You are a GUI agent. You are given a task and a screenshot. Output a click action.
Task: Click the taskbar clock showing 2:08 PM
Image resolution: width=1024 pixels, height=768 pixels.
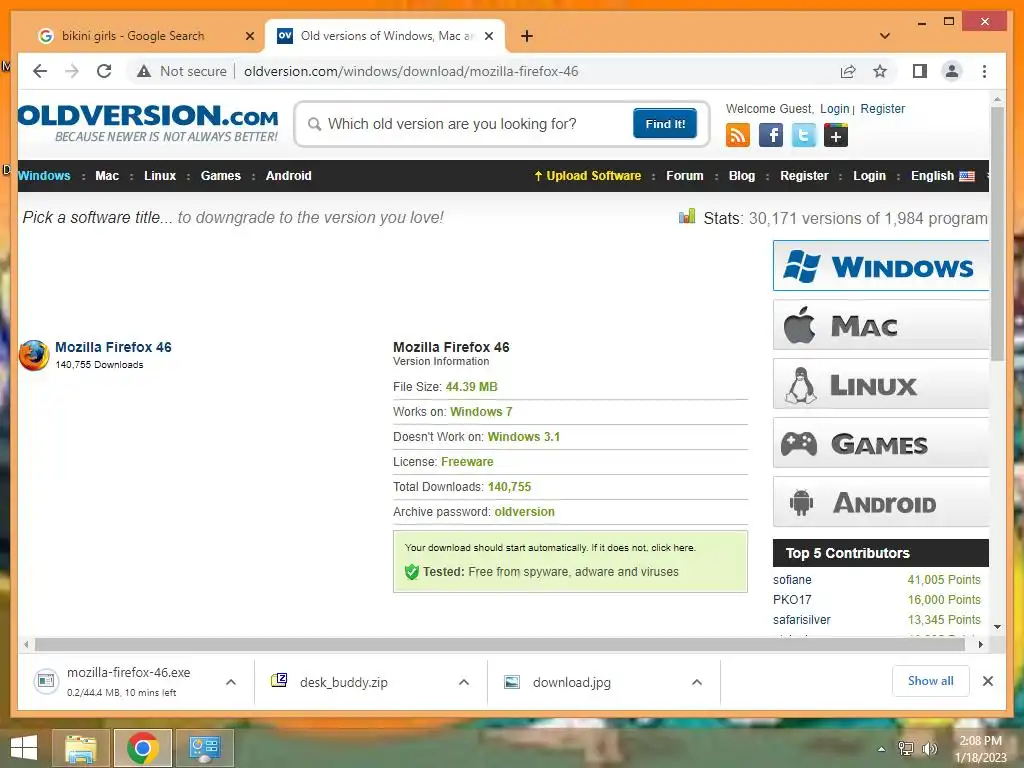click(980, 748)
